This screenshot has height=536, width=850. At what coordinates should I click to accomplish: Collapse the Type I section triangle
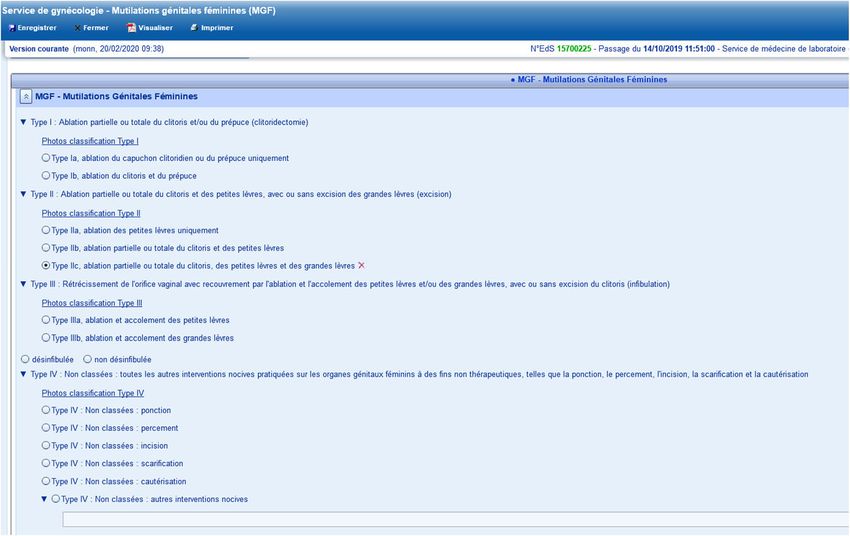23,122
